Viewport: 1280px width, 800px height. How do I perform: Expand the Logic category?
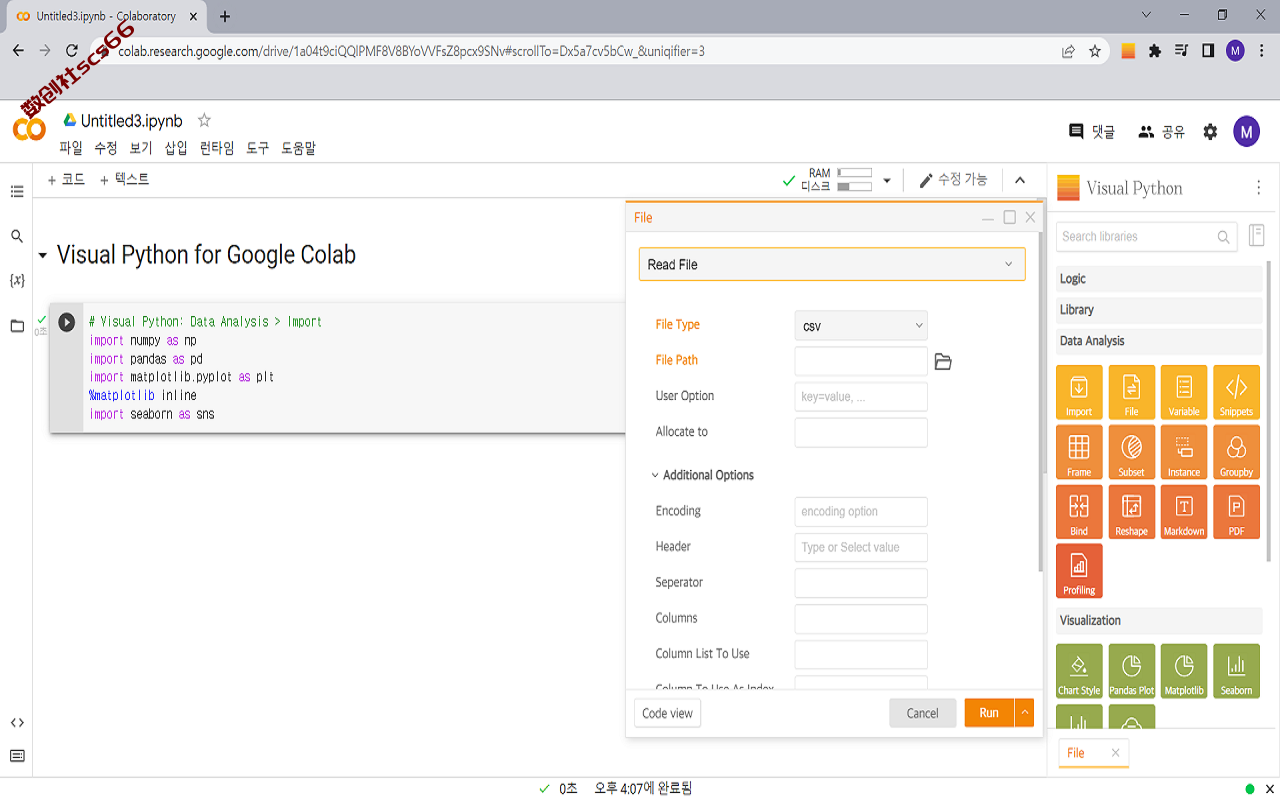pos(1159,279)
